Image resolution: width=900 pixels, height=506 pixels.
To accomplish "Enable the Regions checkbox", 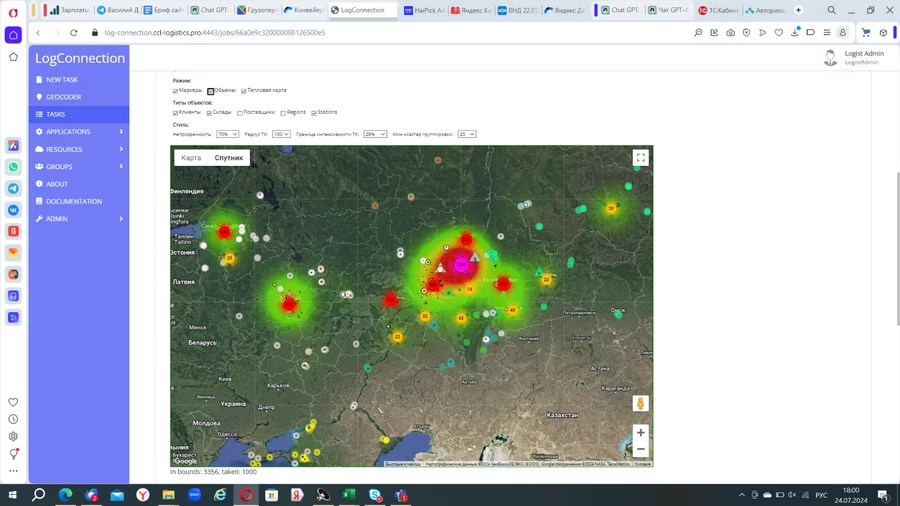I will [283, 113].
